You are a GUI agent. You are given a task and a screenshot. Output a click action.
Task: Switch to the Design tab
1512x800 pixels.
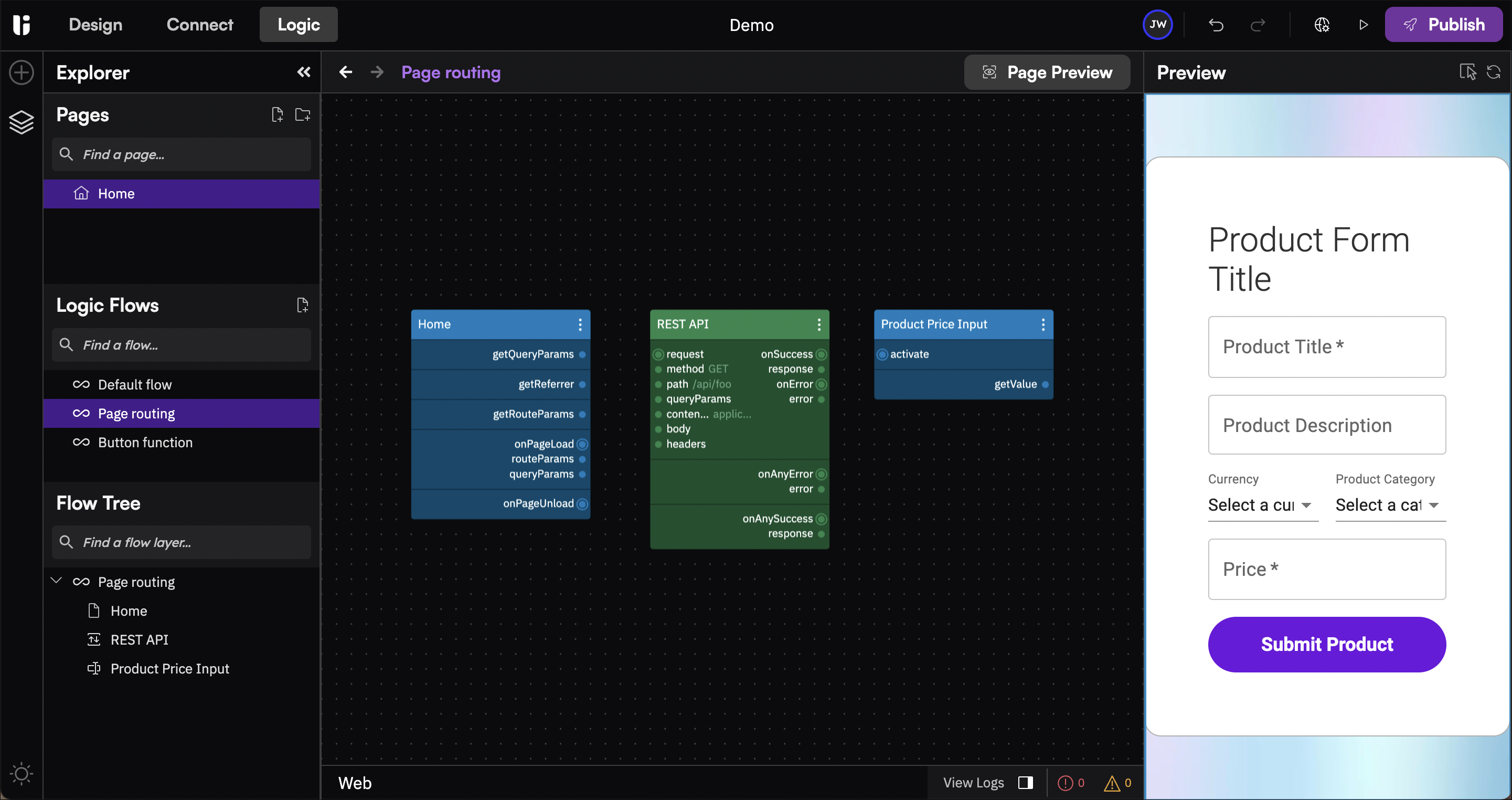point(95,25)
